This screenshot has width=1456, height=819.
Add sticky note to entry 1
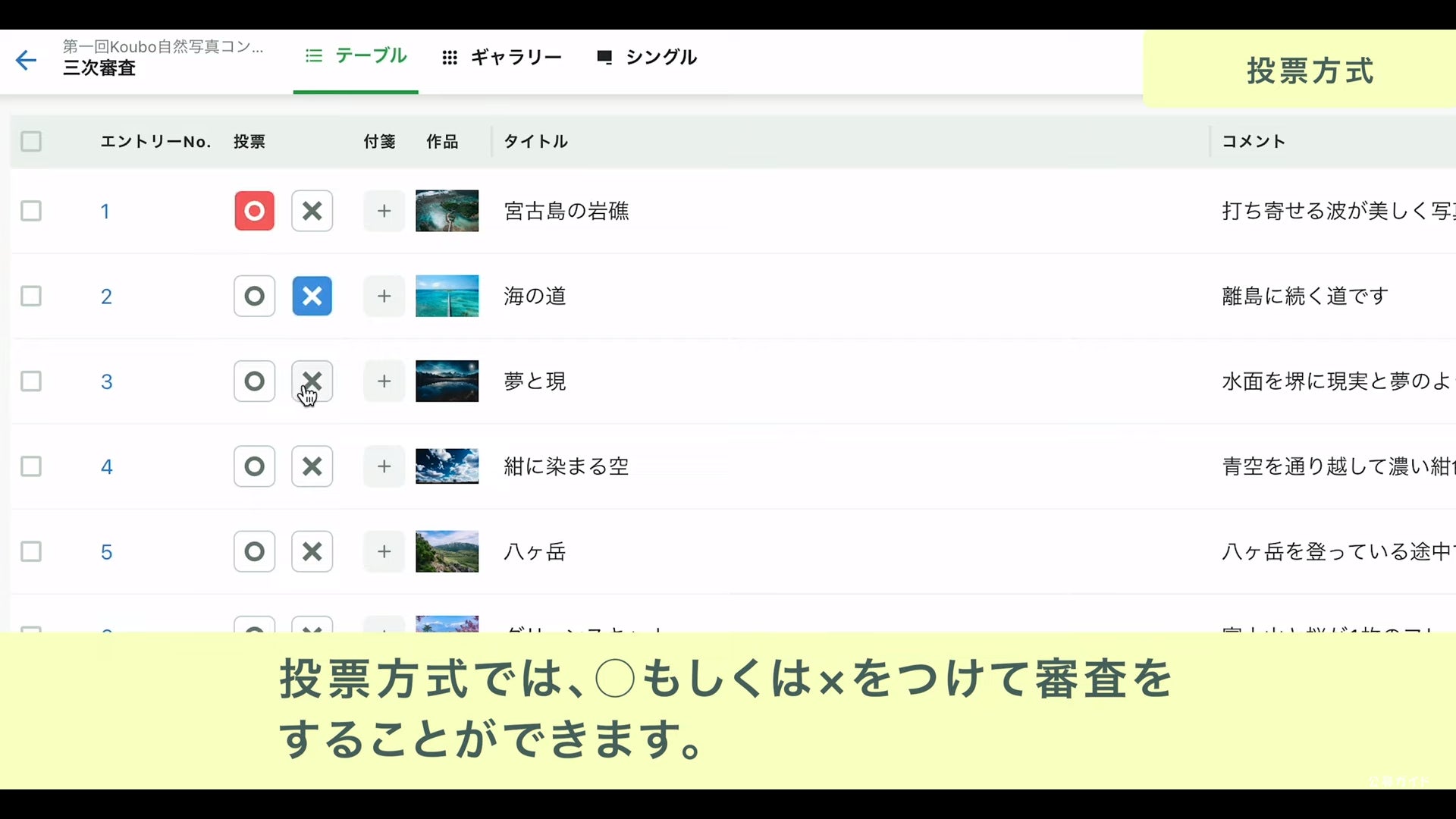pyautogui.click(x=384, y=211)
